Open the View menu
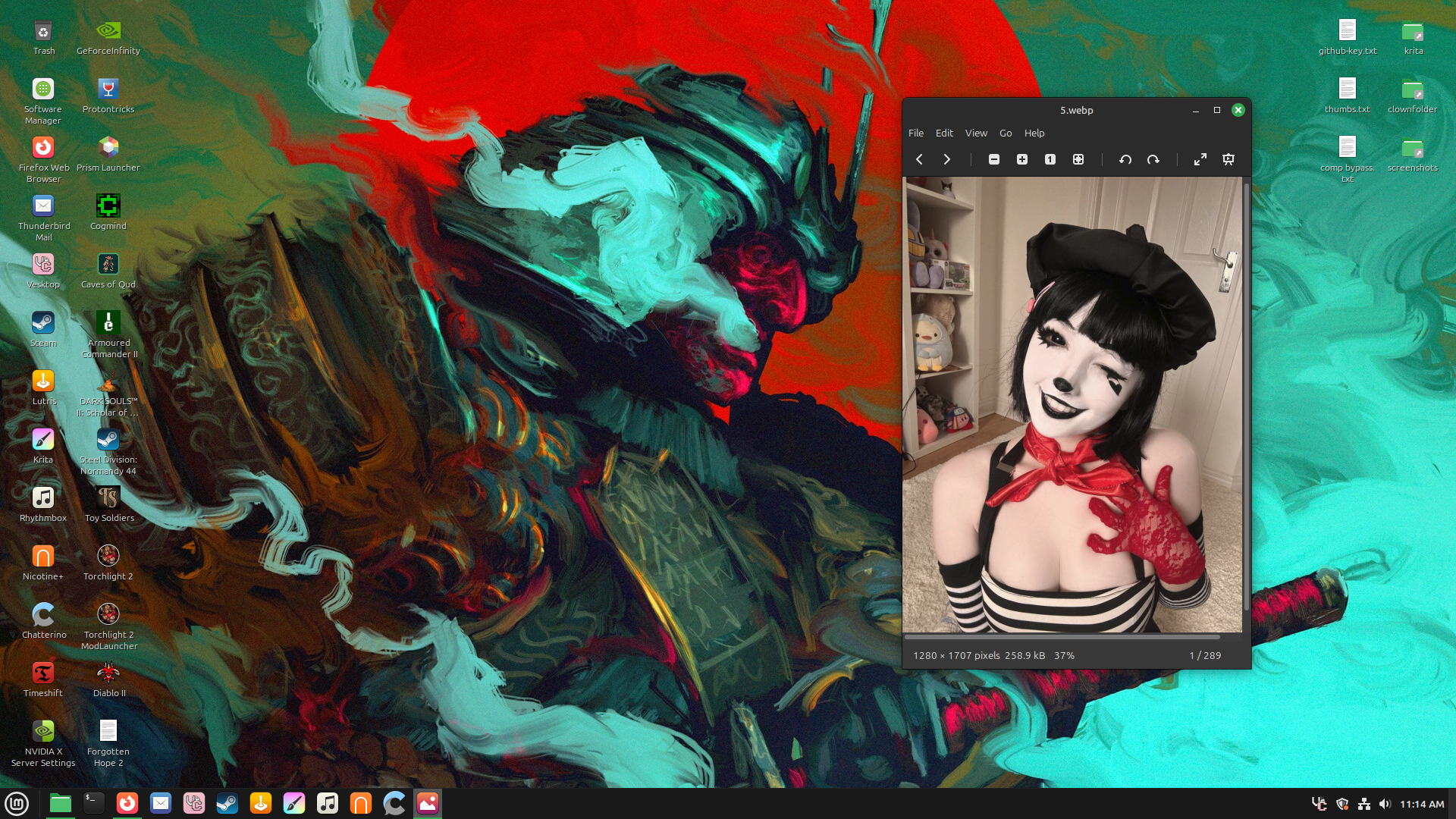This screenshot has height=819, width=1456. tap(976, 133)
